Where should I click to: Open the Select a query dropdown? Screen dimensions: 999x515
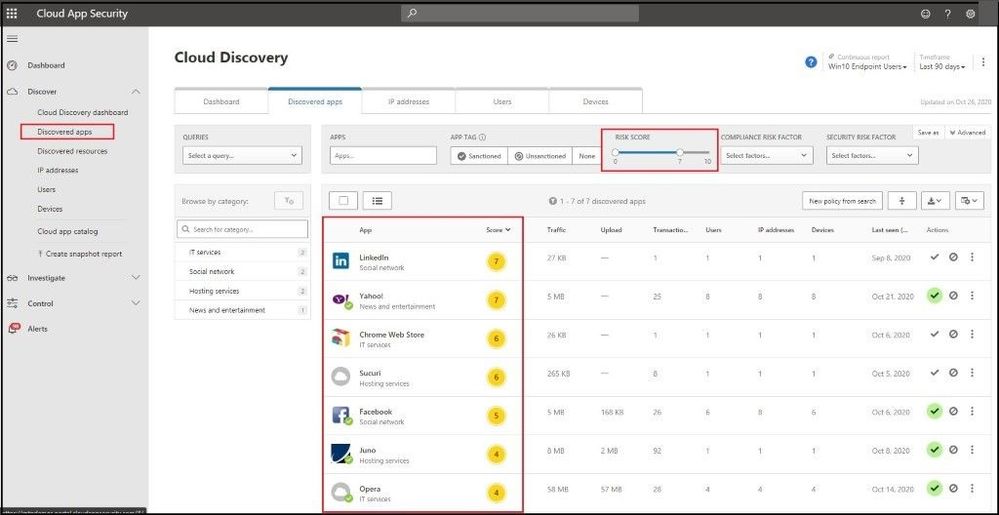point(242,155)
